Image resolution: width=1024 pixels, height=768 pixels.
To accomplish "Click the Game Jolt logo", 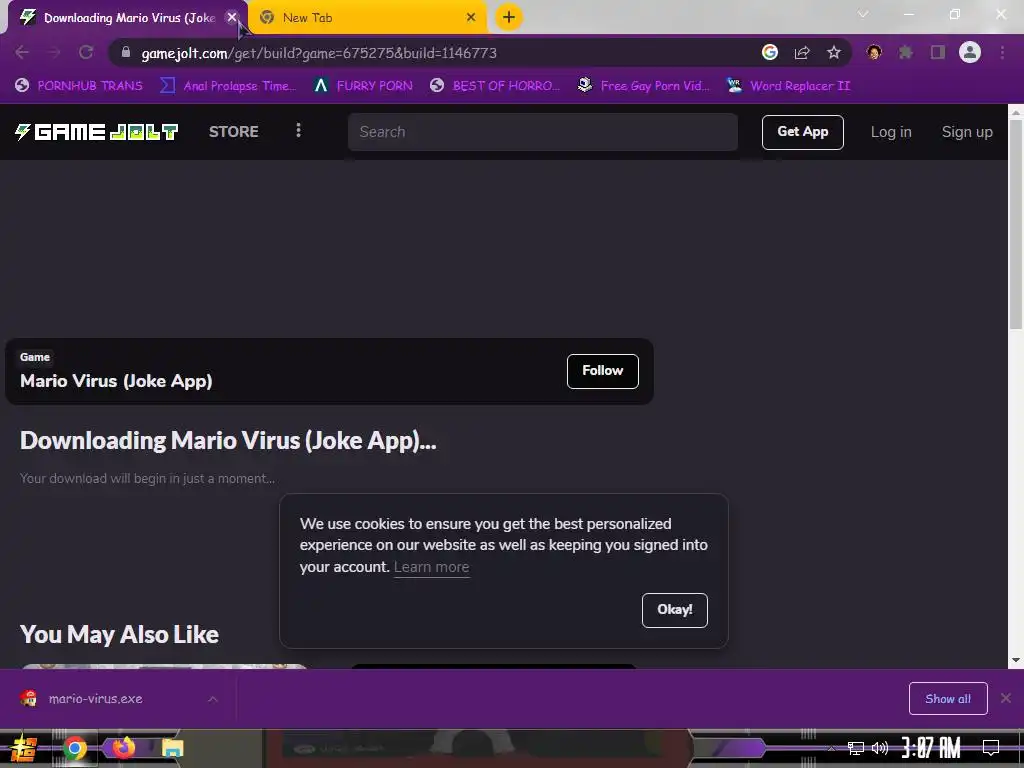I will pyautogui.click(x=96, y=132).
